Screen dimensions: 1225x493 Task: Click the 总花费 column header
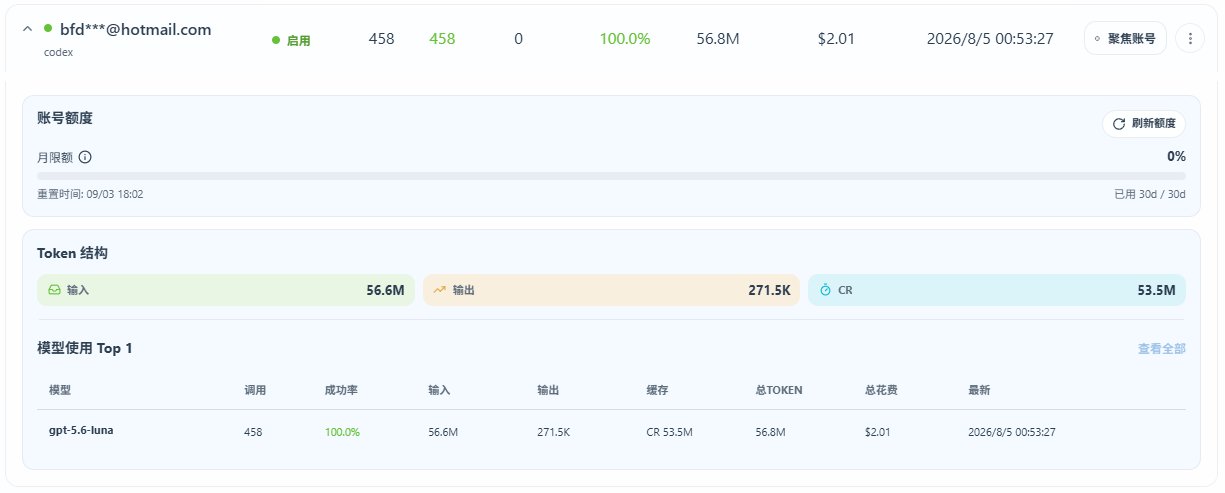[x=881, y=390]
